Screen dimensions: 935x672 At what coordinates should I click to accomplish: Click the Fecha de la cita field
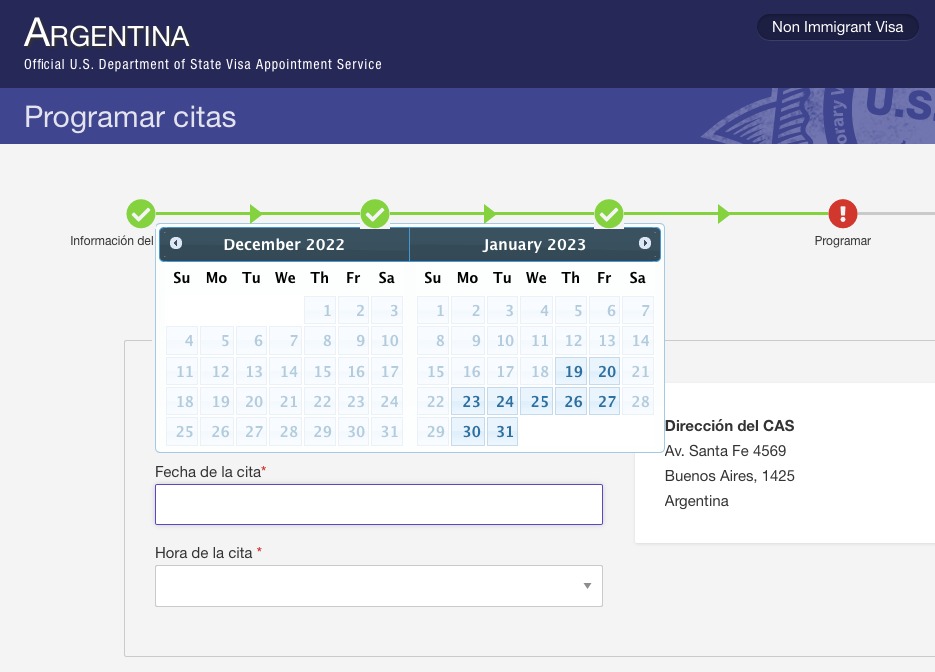point(378,505)
